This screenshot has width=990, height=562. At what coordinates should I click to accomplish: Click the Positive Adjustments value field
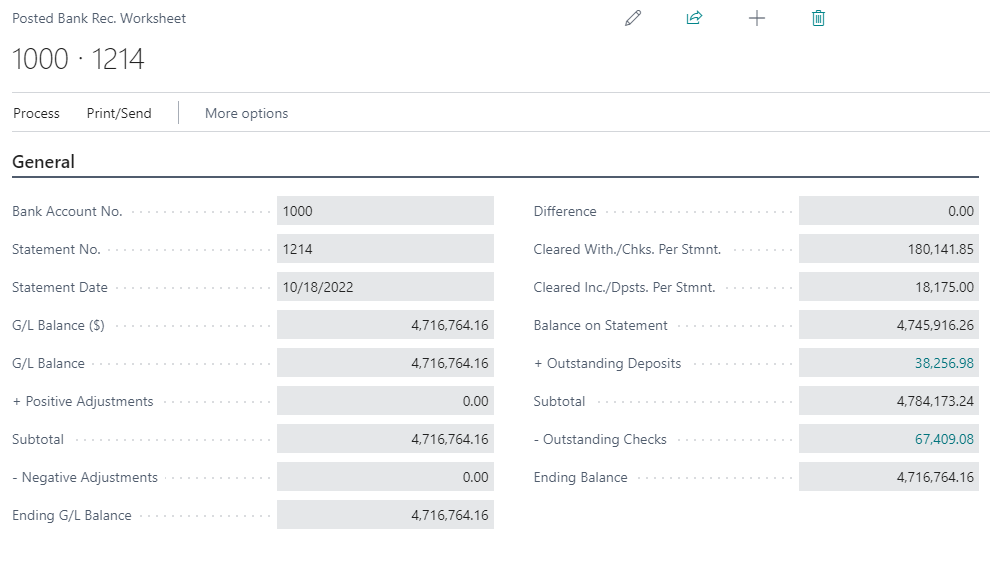point(385,401)
